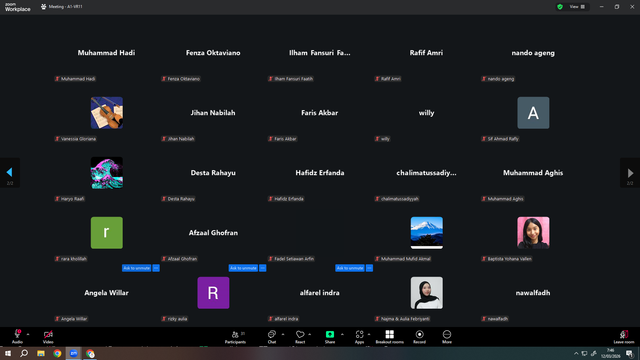Expand the Audio options arrow

28,334
